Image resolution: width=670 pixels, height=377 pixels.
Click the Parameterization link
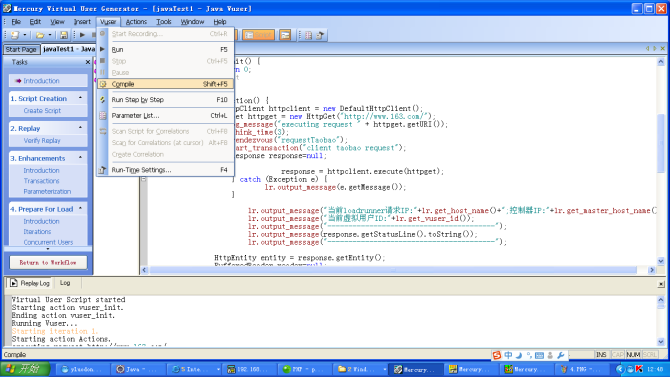[x=47, y=191]
